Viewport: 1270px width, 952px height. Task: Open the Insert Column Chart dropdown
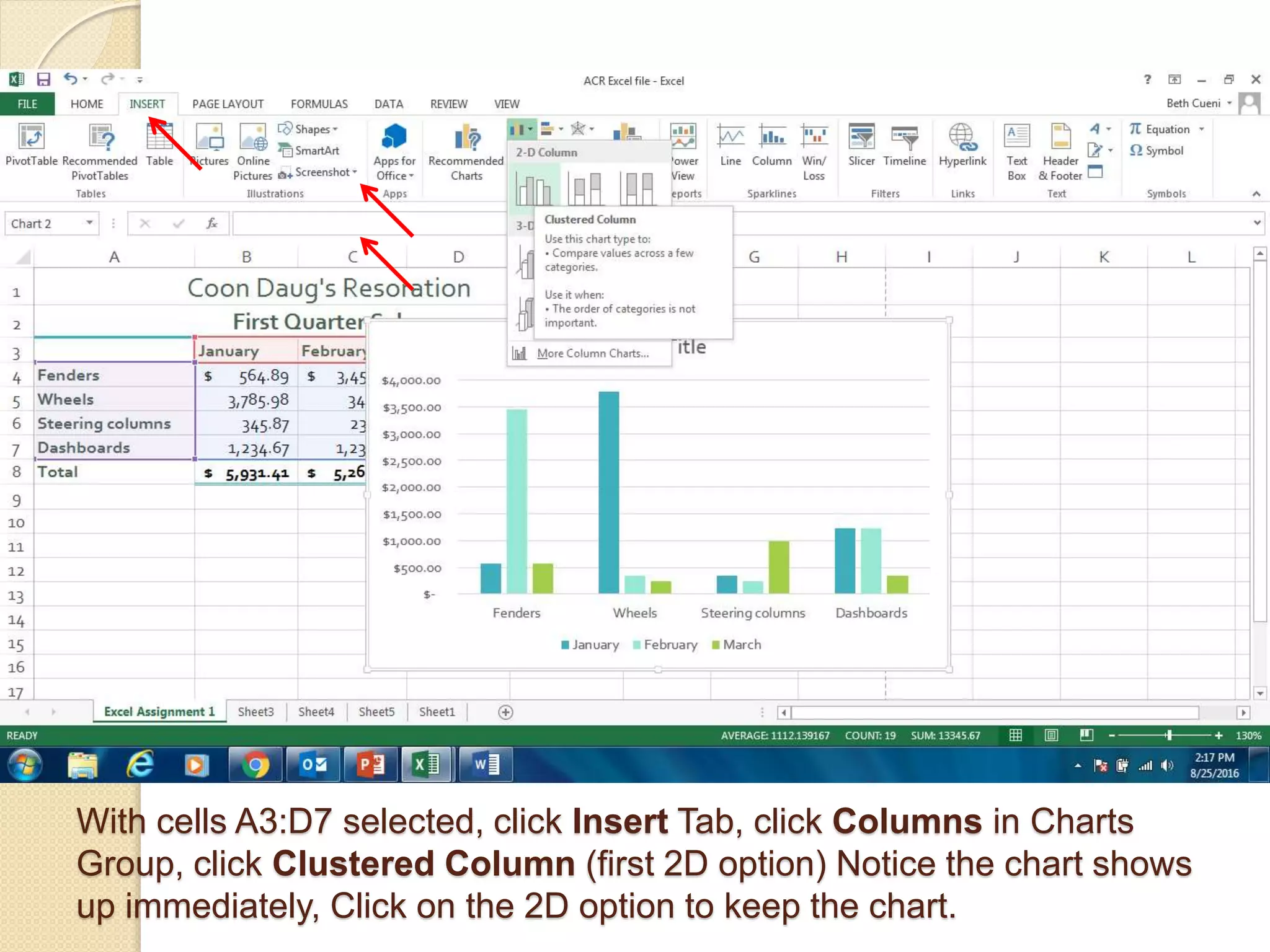(522, 130)
